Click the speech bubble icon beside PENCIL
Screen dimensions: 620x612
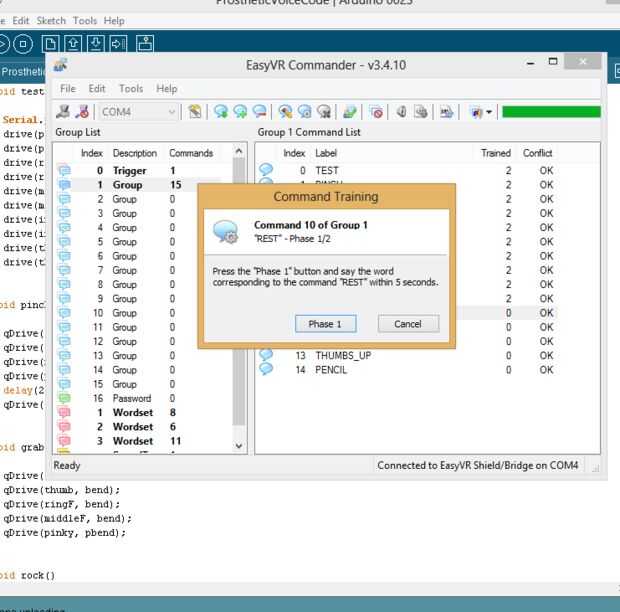click(266, 369)
